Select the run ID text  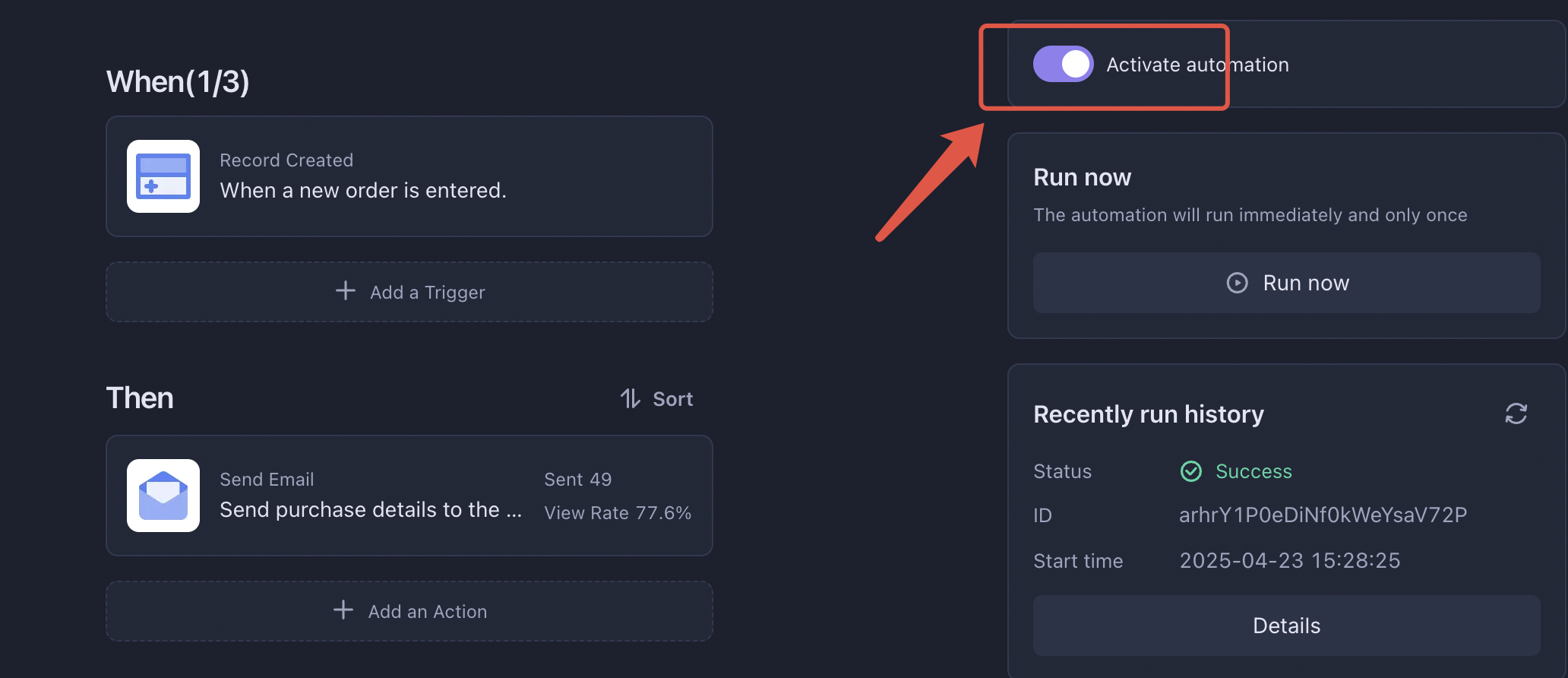[1323, 515]
